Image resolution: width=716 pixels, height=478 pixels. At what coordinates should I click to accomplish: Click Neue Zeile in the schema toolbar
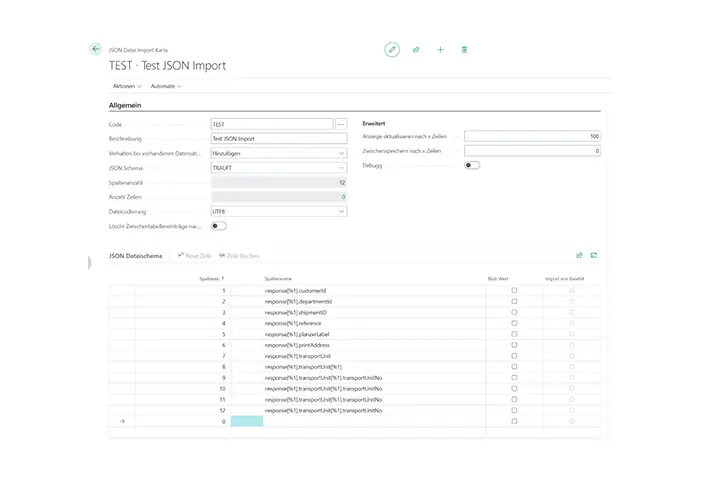pos(195,256)
